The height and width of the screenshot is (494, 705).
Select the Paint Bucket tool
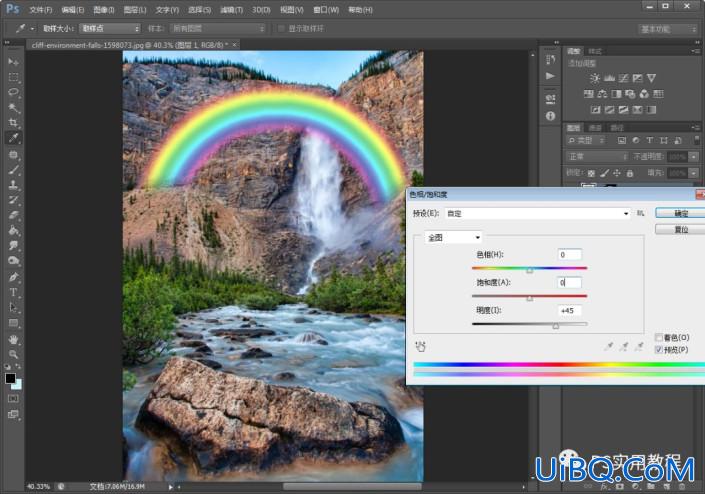pyautogui.click(x=13, y=231)
